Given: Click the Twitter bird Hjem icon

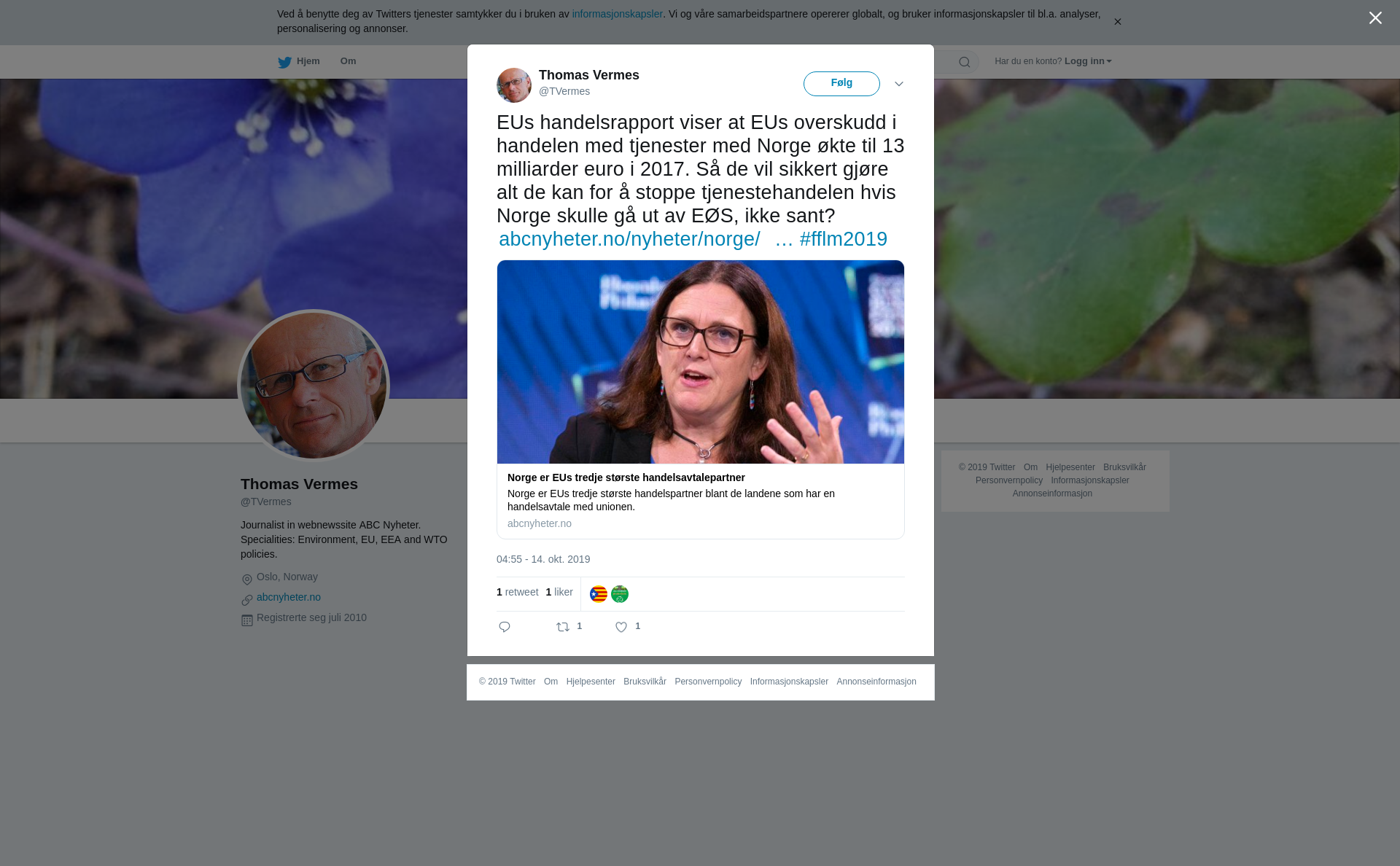Looking at the screenshot, I should pyautogui.click(x=284, y=62).
